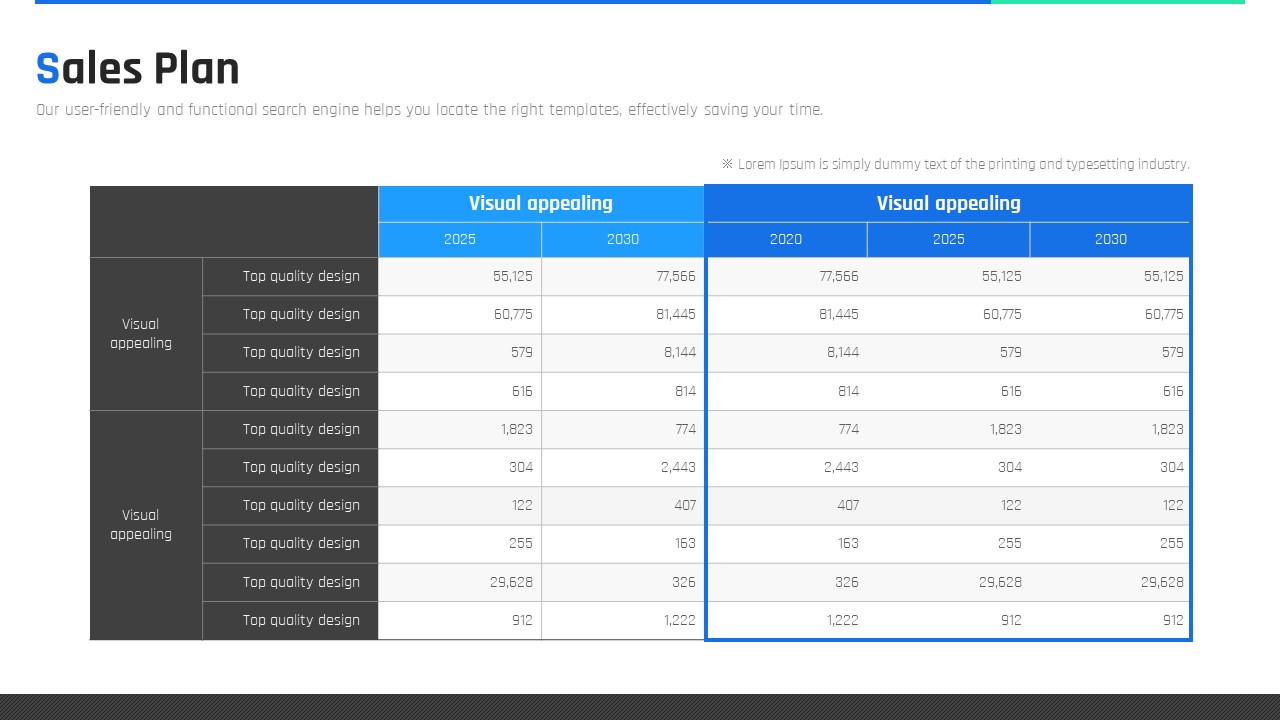Click '407' under the 2020 header
The width and height of the screenshot is (1280, 720).
coord(848,505)
